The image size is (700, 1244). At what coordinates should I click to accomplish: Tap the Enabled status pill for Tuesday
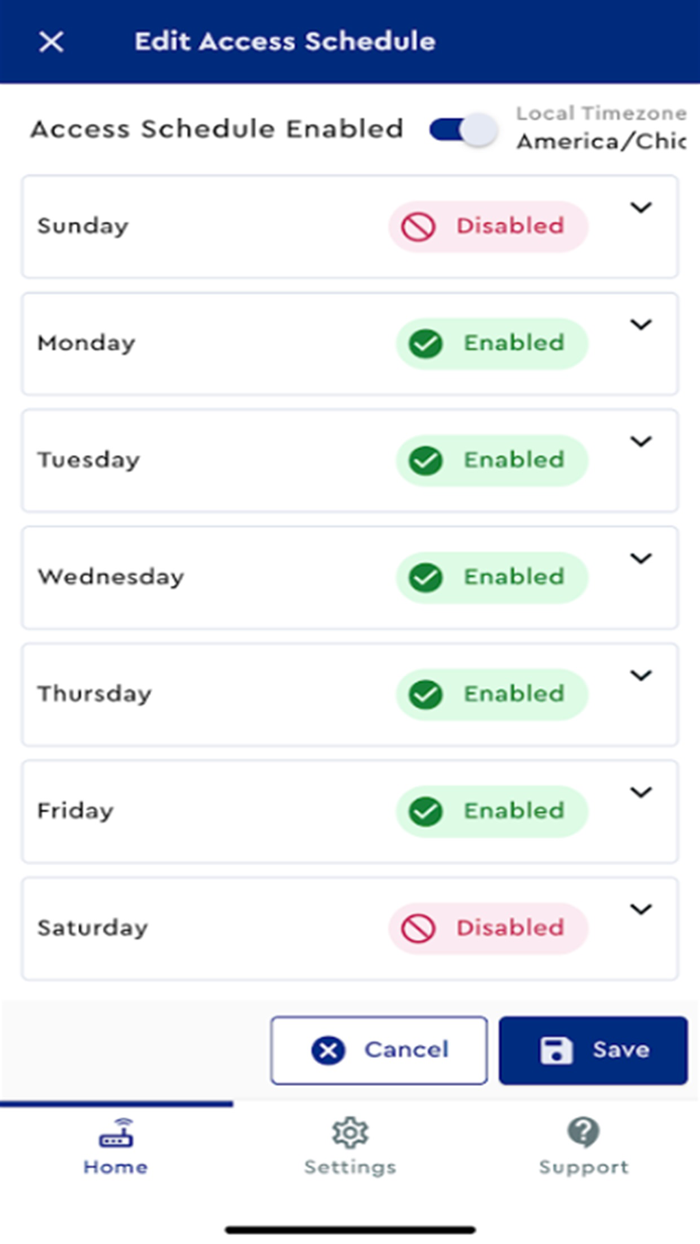tap(491, 460)
